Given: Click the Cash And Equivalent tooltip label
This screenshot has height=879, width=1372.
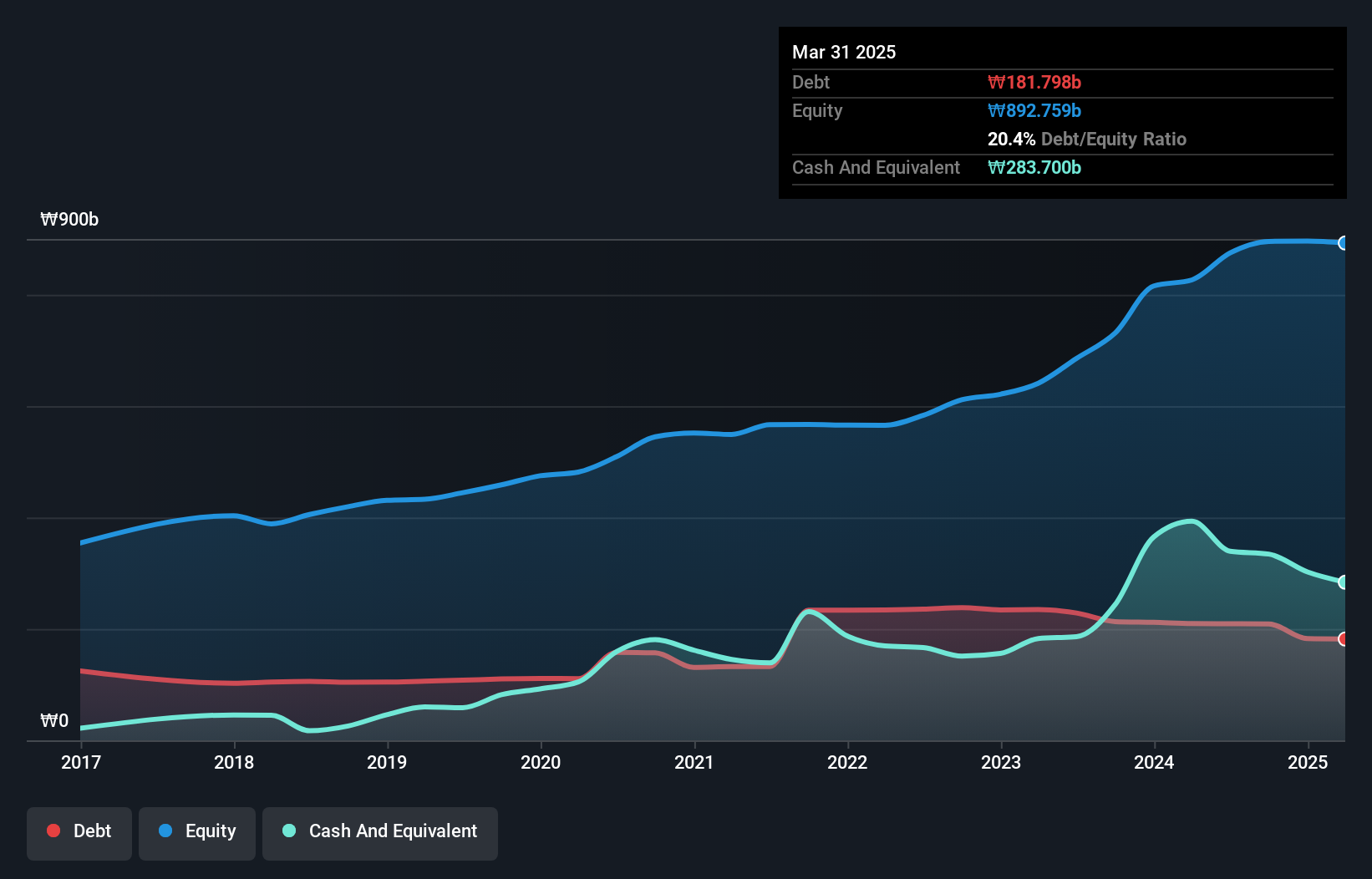Looking at the screenshot, I should pyautogui.click(x=876, y=167).
